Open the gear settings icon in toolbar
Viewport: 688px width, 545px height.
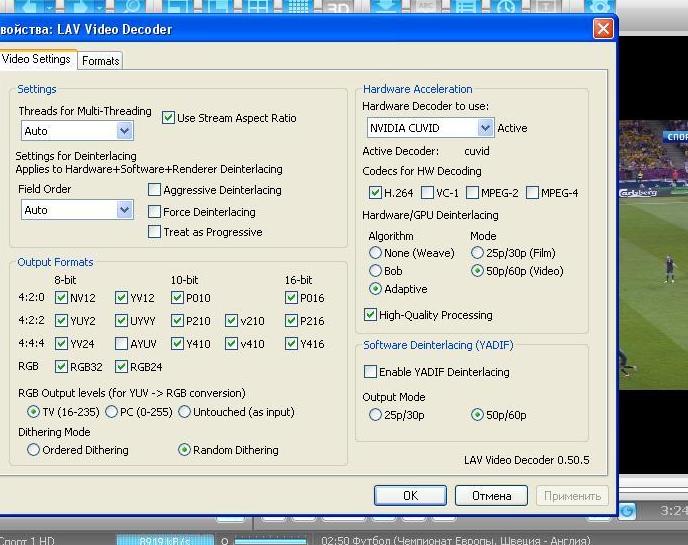click(x=601, y=6)
